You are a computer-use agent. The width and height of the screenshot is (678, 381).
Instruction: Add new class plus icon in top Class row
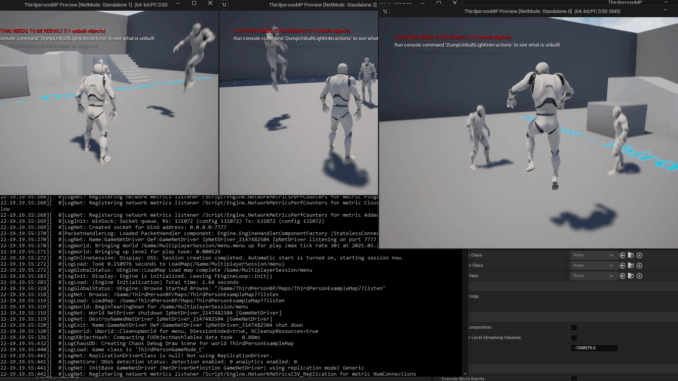coord(640,255)
